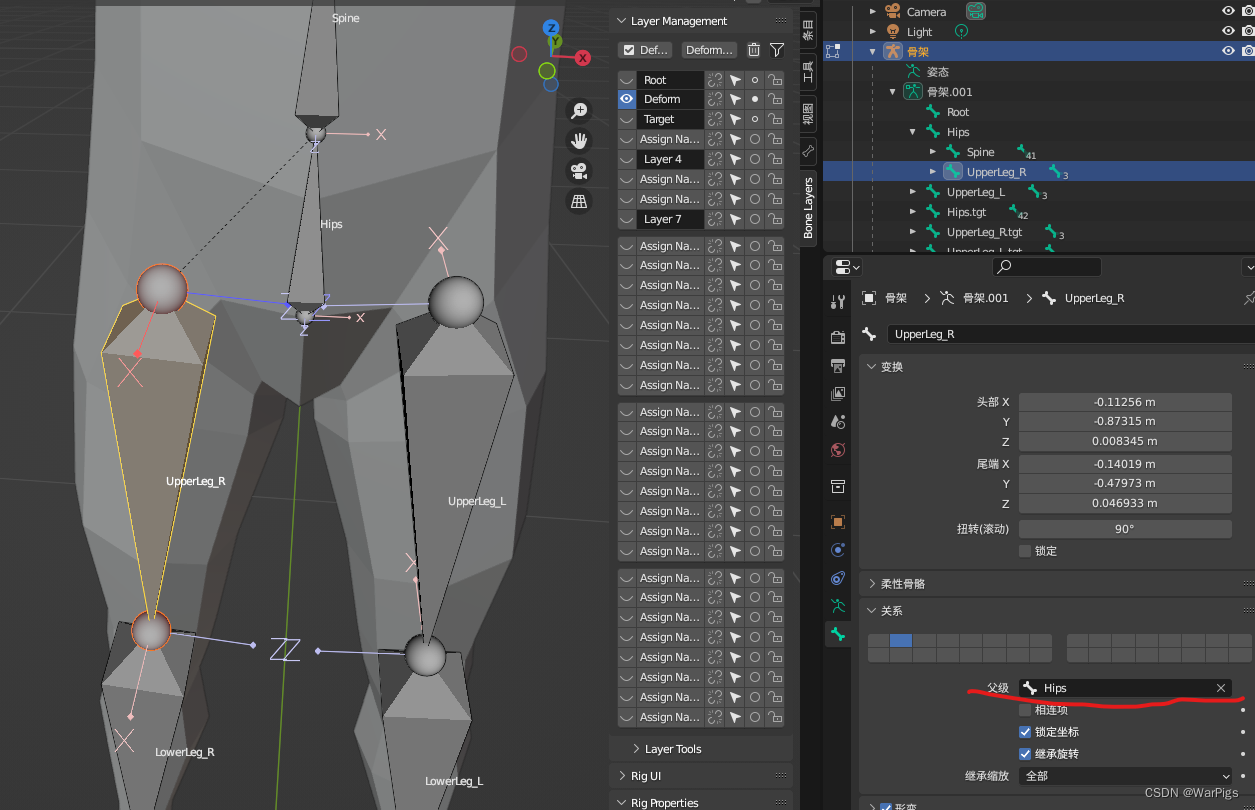Click the 头部 X coordinate field
This screenshot has width=1255, height=810.
[1125, 401]
